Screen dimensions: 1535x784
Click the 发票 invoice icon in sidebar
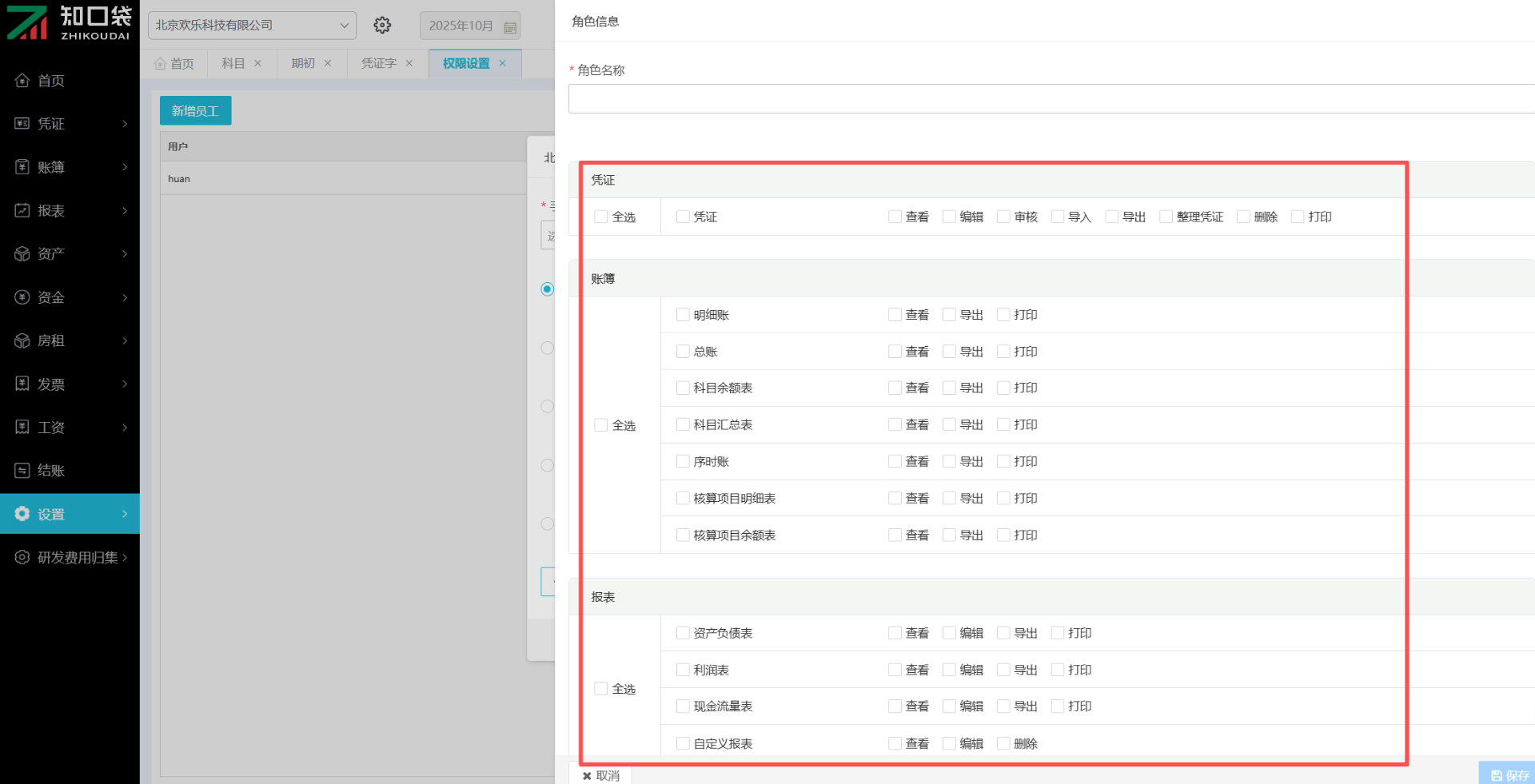pyautogui.click(x=22, y=384)
